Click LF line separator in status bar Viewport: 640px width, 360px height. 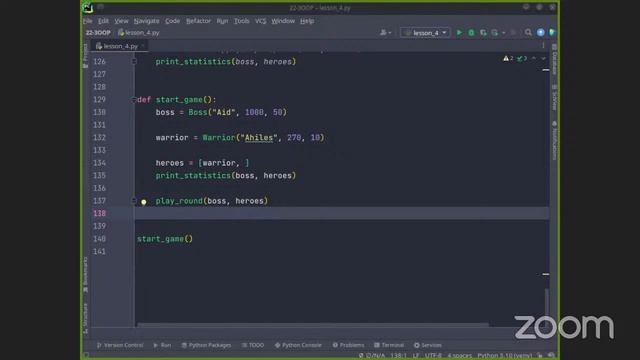(x=416, y=356)
